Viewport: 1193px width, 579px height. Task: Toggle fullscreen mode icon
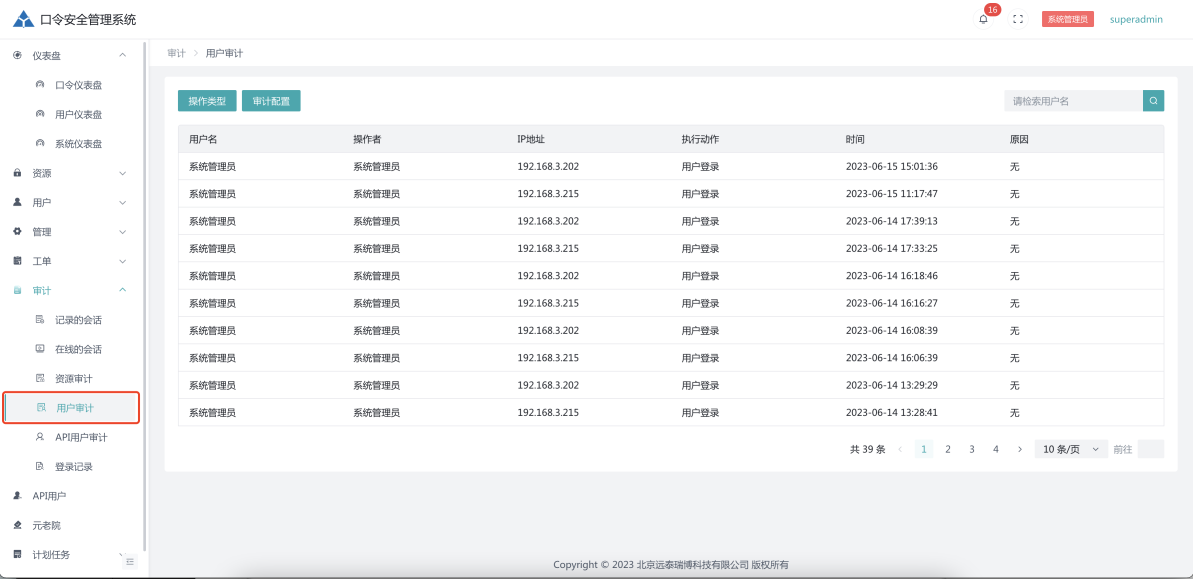pos(1018,19)
